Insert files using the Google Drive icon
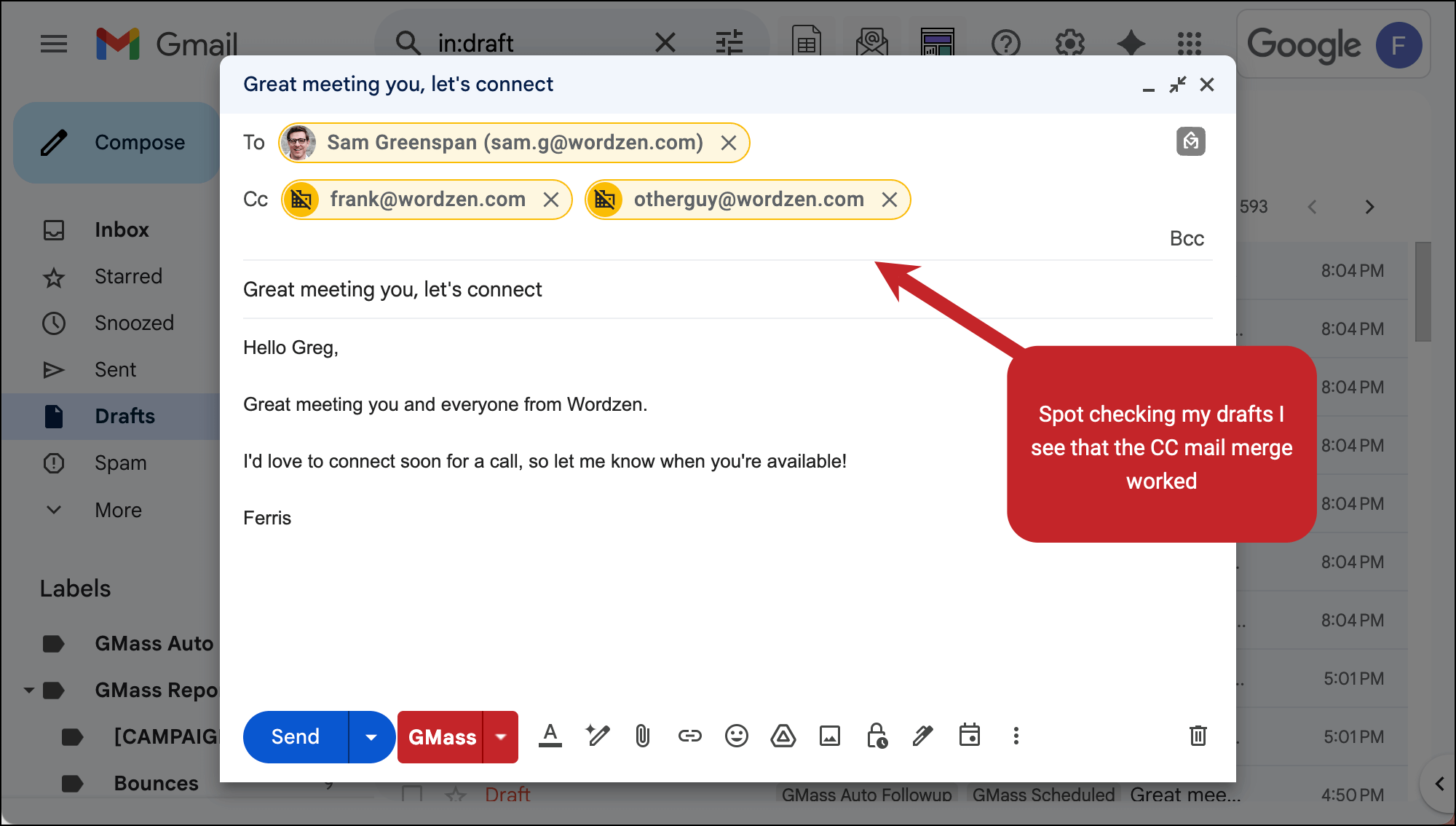This screenshot has height=826, width=1456. 783,736
